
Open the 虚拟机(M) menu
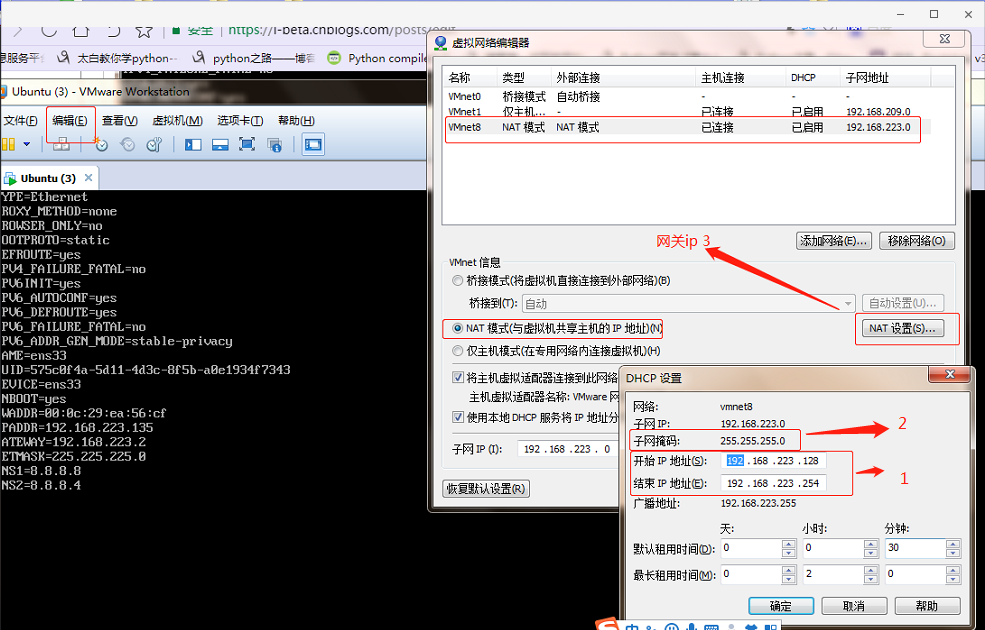(177, 121)
